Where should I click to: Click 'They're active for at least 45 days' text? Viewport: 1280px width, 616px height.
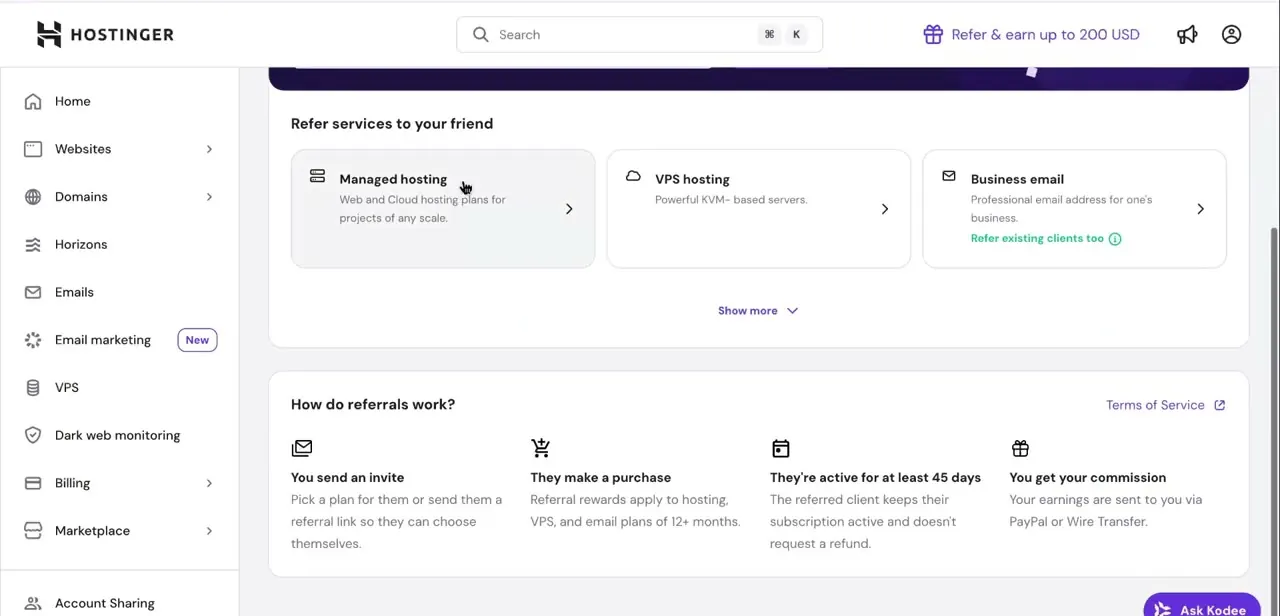(875, 478)
